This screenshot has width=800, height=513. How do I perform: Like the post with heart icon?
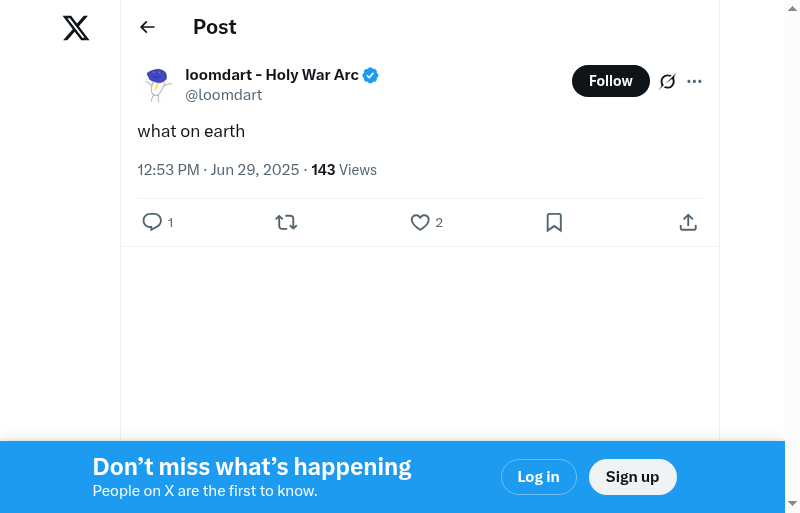pos(420,222)
